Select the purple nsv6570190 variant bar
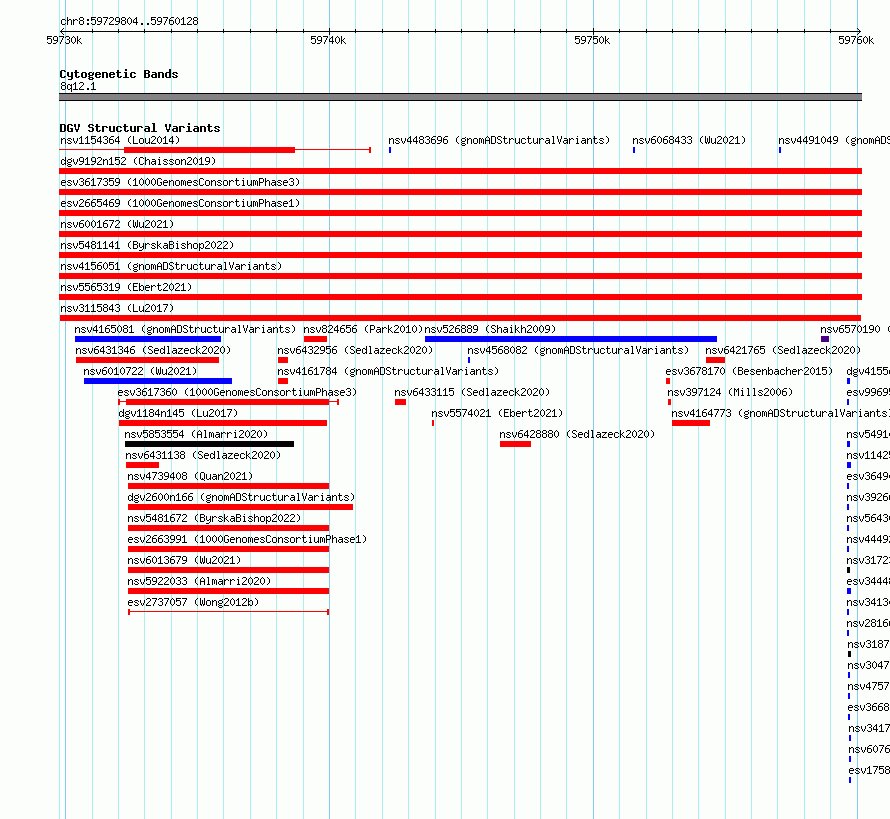Screen dimensions: 890x819 click(x=825, y=339)
